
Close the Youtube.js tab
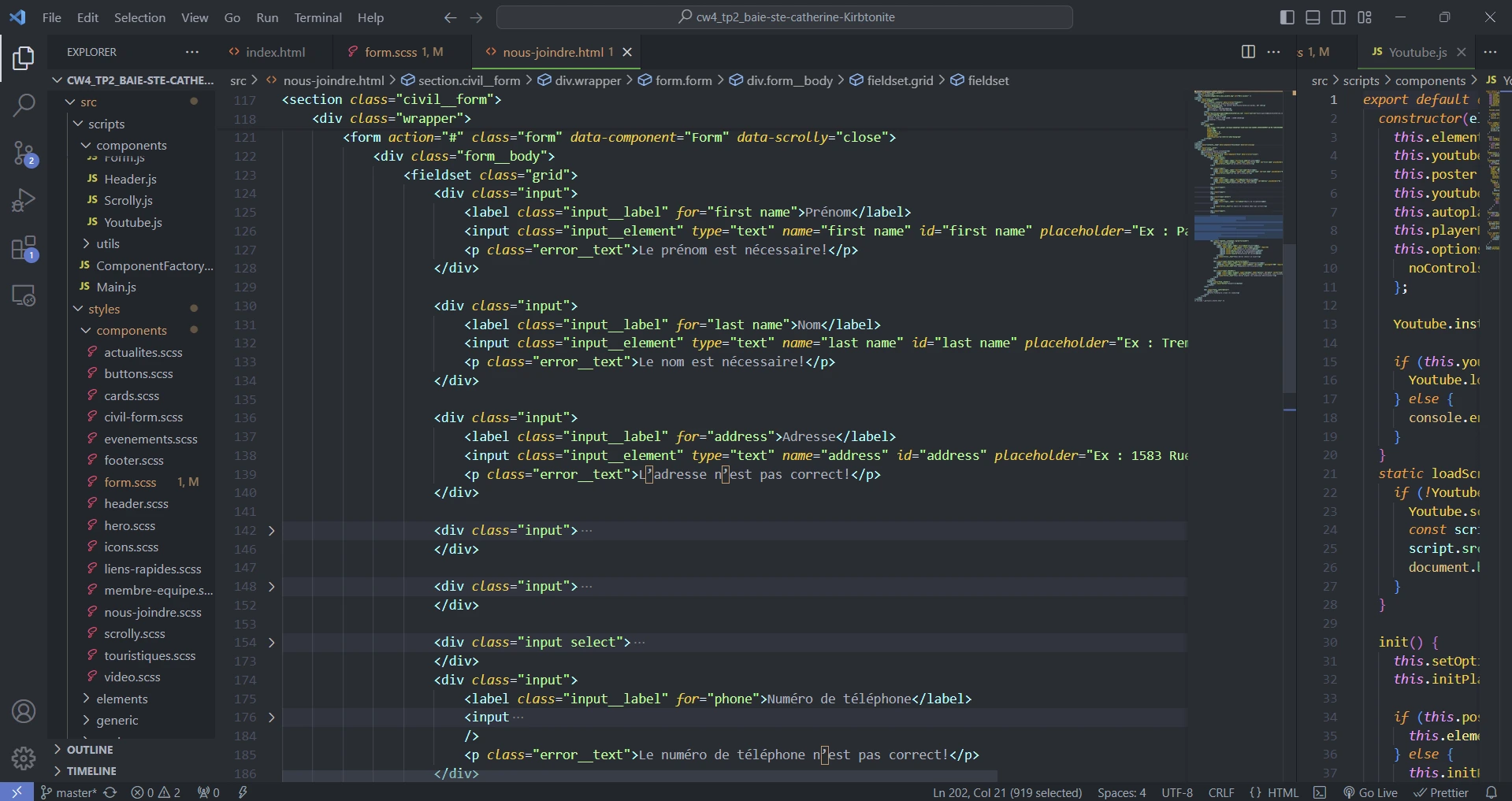[1462, 52]
